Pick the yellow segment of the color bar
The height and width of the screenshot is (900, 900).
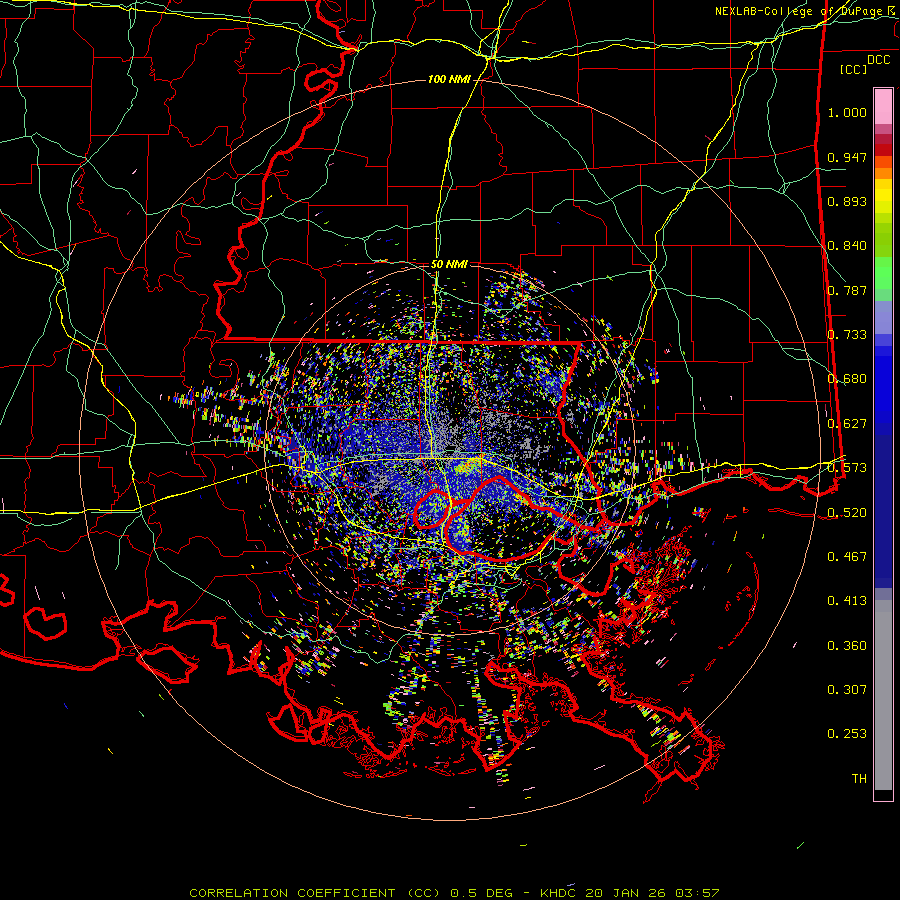883,196
